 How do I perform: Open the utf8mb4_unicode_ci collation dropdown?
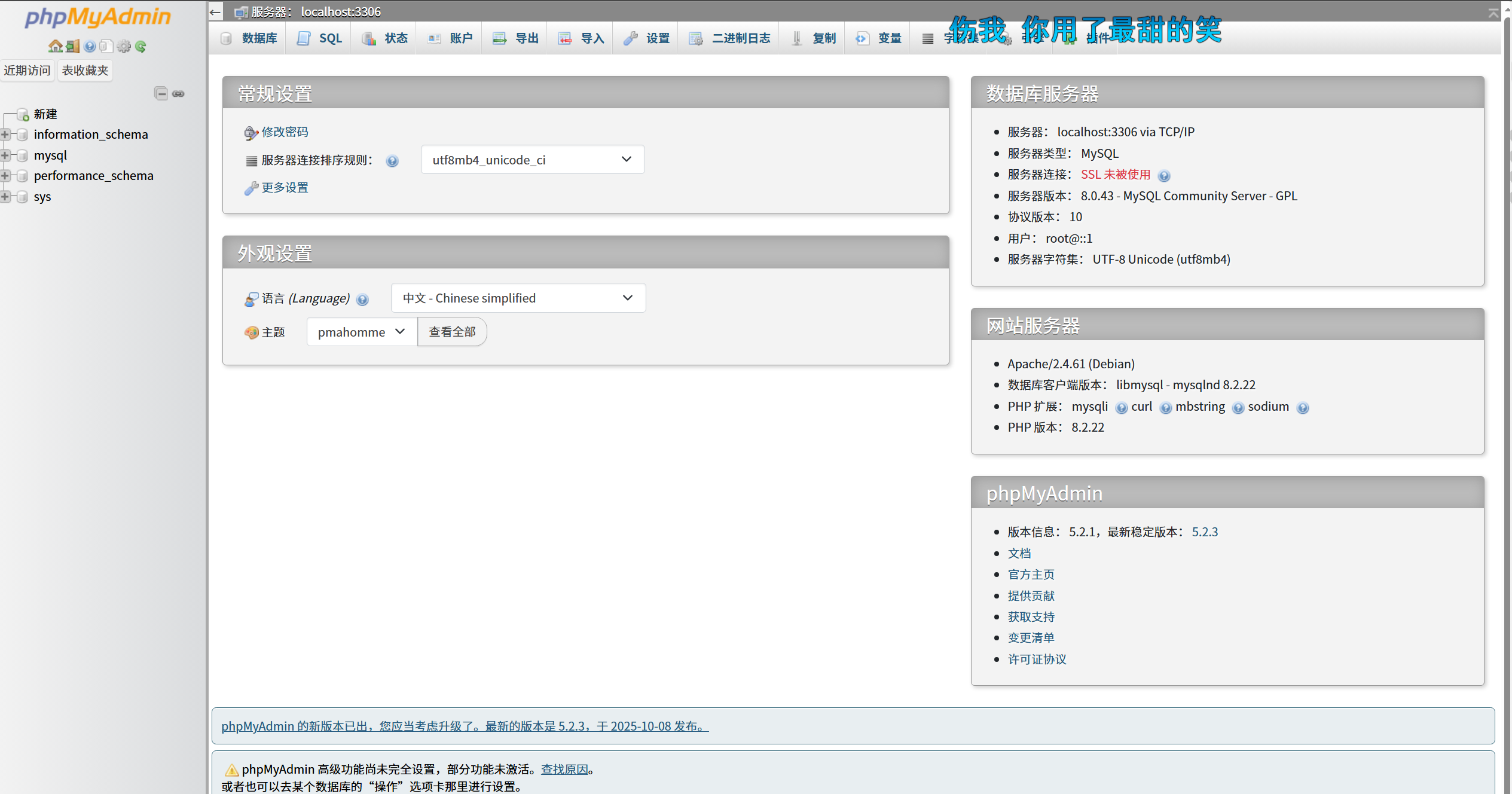click(532, 160)
